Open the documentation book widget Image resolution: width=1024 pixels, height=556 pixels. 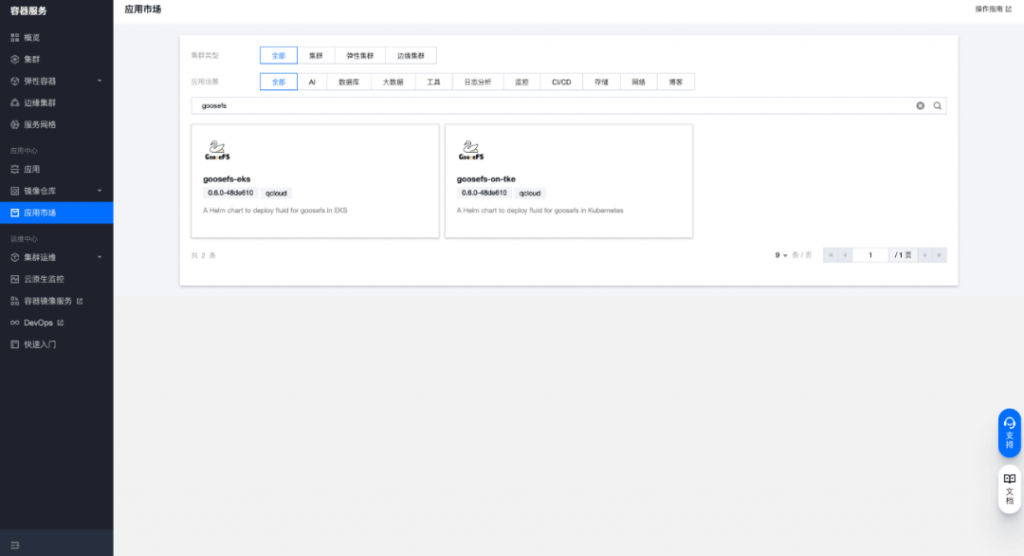pos(1009,489)
